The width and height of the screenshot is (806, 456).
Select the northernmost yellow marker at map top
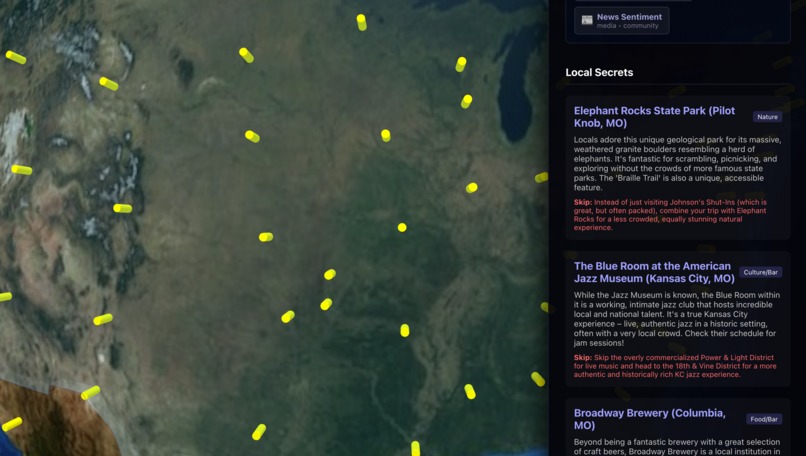361,22
